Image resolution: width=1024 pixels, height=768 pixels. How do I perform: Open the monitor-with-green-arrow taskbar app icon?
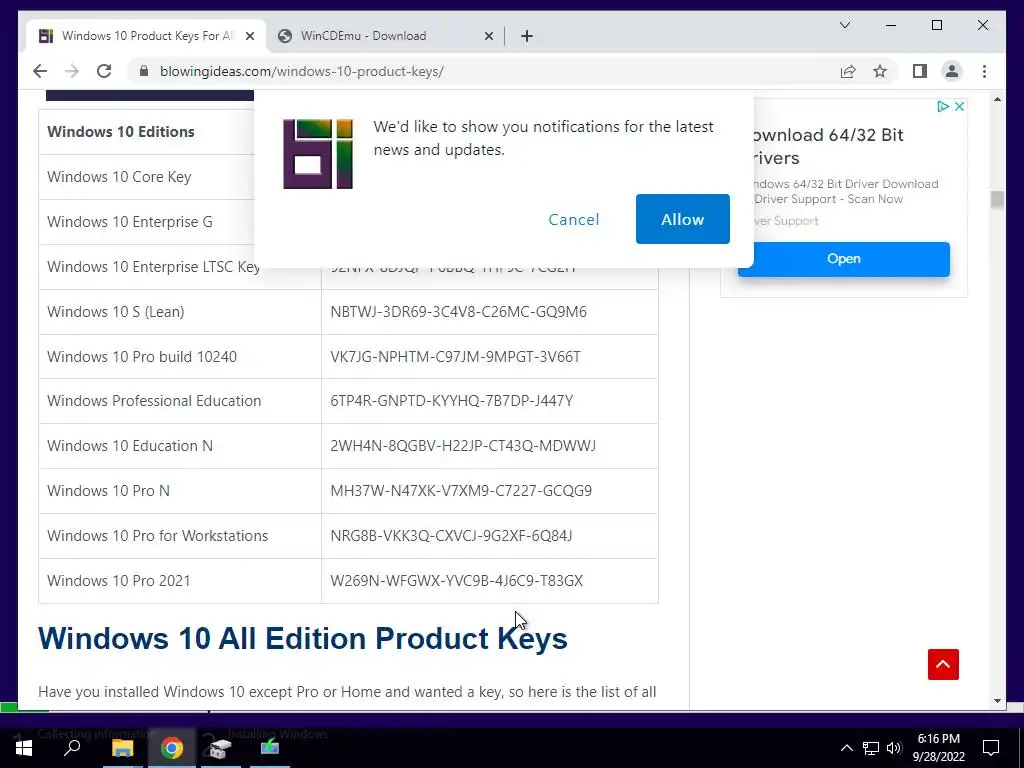(270, 748)
